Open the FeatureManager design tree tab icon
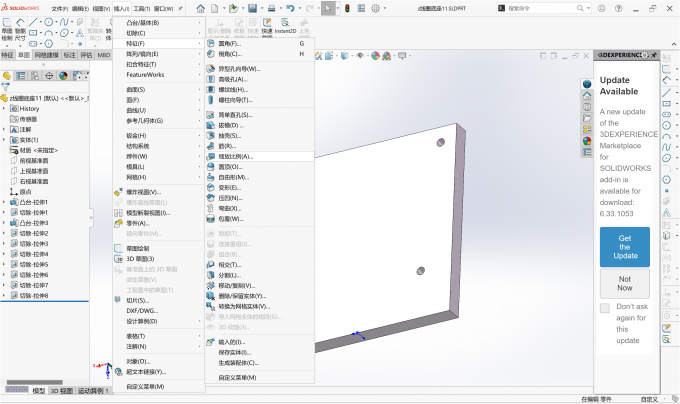This screenshot has height=404, width=680. (x=7, y=76)
